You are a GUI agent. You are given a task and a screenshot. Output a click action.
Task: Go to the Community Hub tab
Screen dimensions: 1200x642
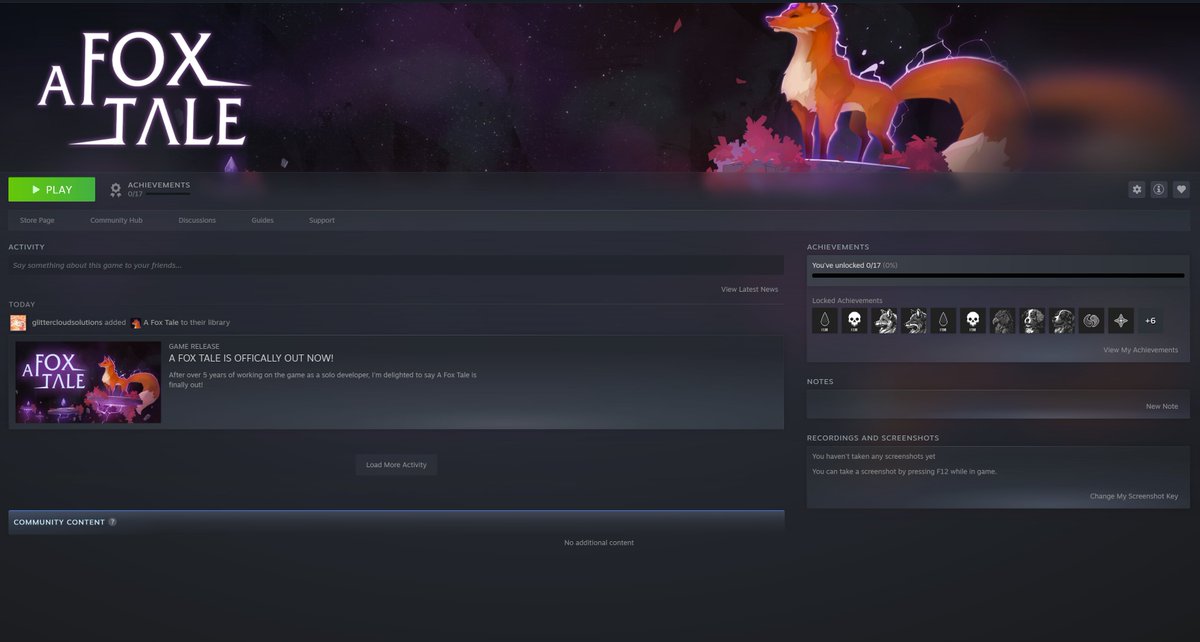point(116,220)
